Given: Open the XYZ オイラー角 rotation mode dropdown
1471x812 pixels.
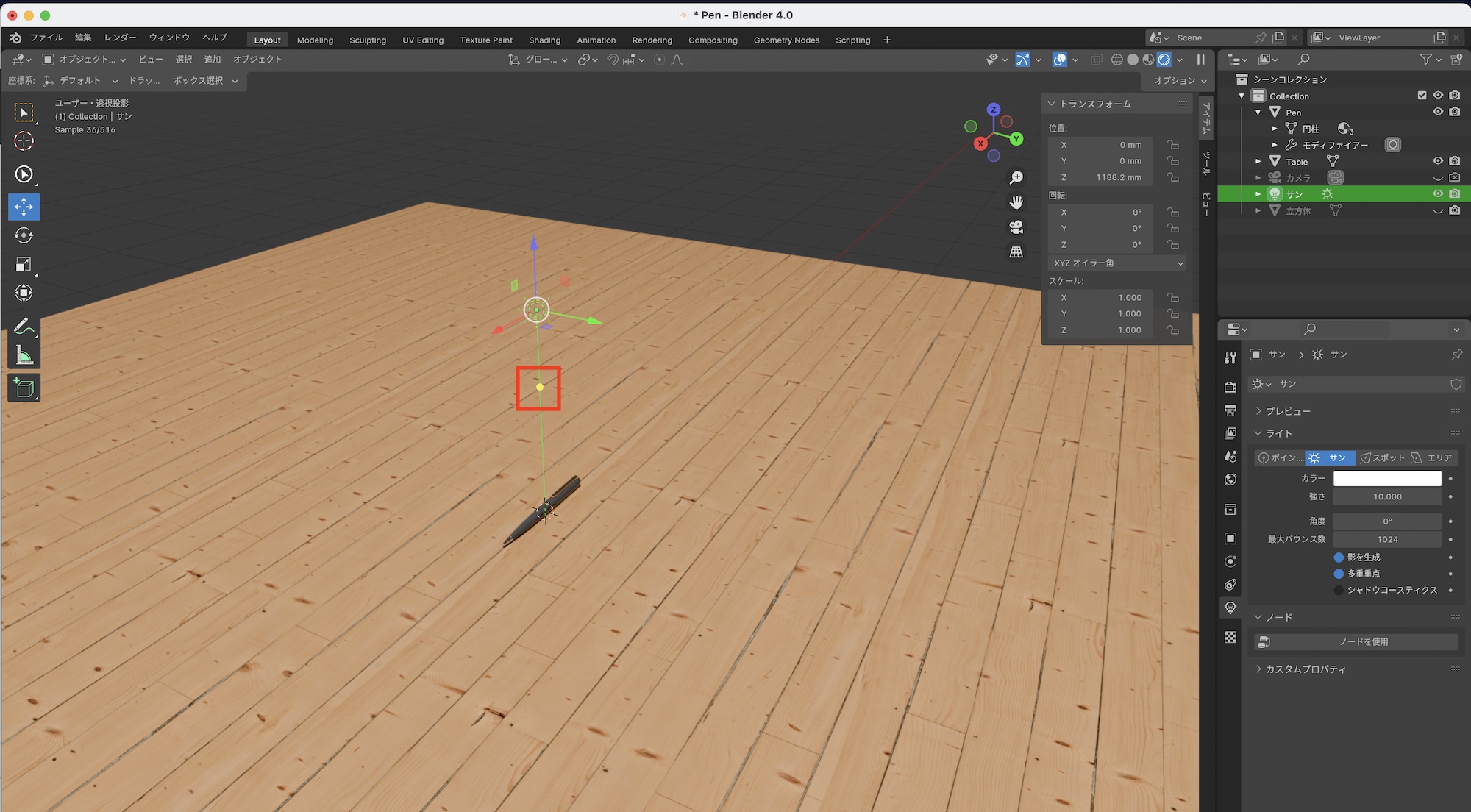Looking at the screenshot, I should [1117, 263].
